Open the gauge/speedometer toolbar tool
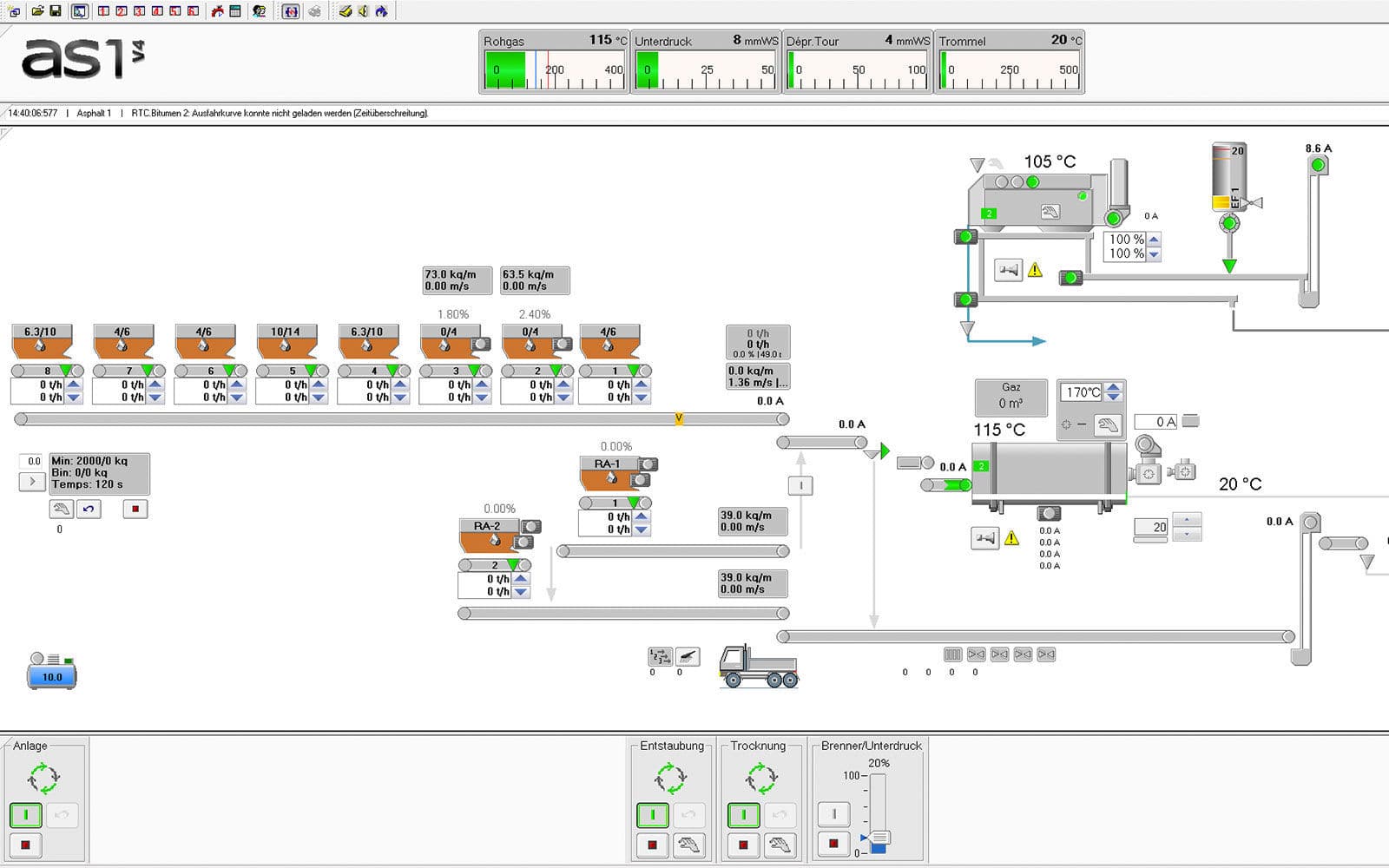Screen dimensions: 1389x868 click(218, 11)
